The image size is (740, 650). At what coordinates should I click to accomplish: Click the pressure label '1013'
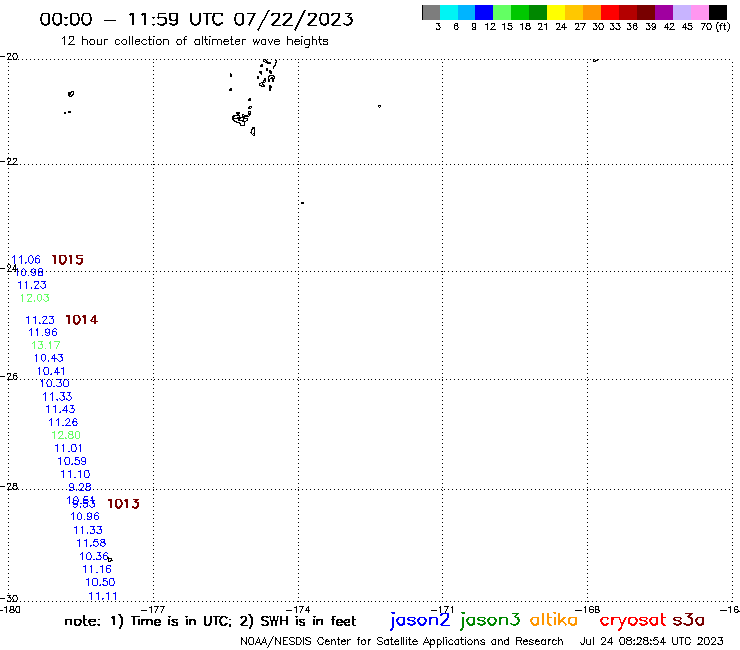tap(123, 504)
